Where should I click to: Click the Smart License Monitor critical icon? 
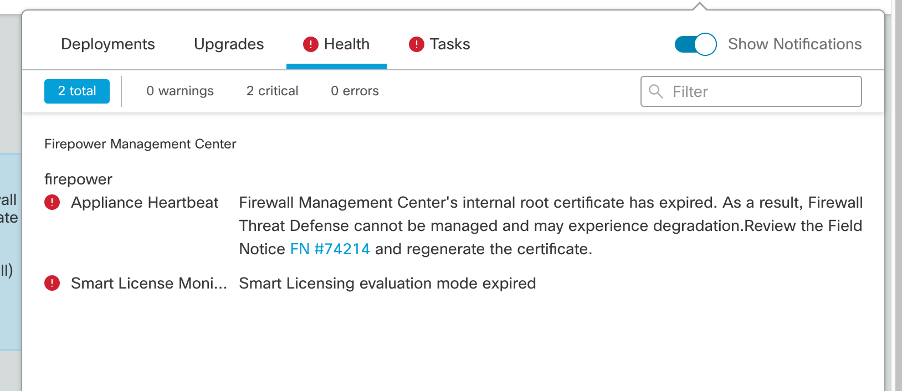[x=52, y=283]
